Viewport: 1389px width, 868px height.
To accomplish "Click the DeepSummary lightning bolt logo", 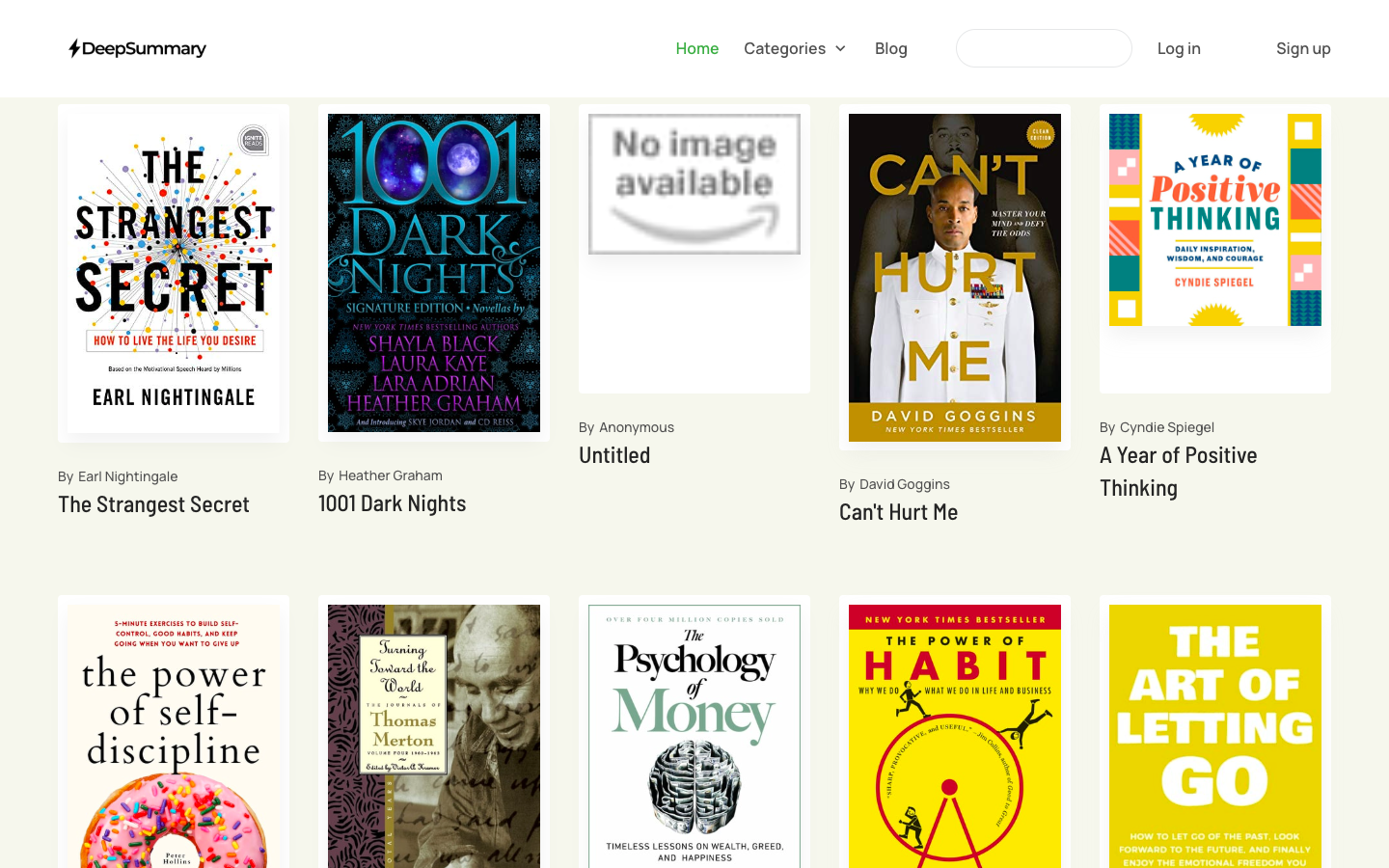I will (x=137, y=48).
